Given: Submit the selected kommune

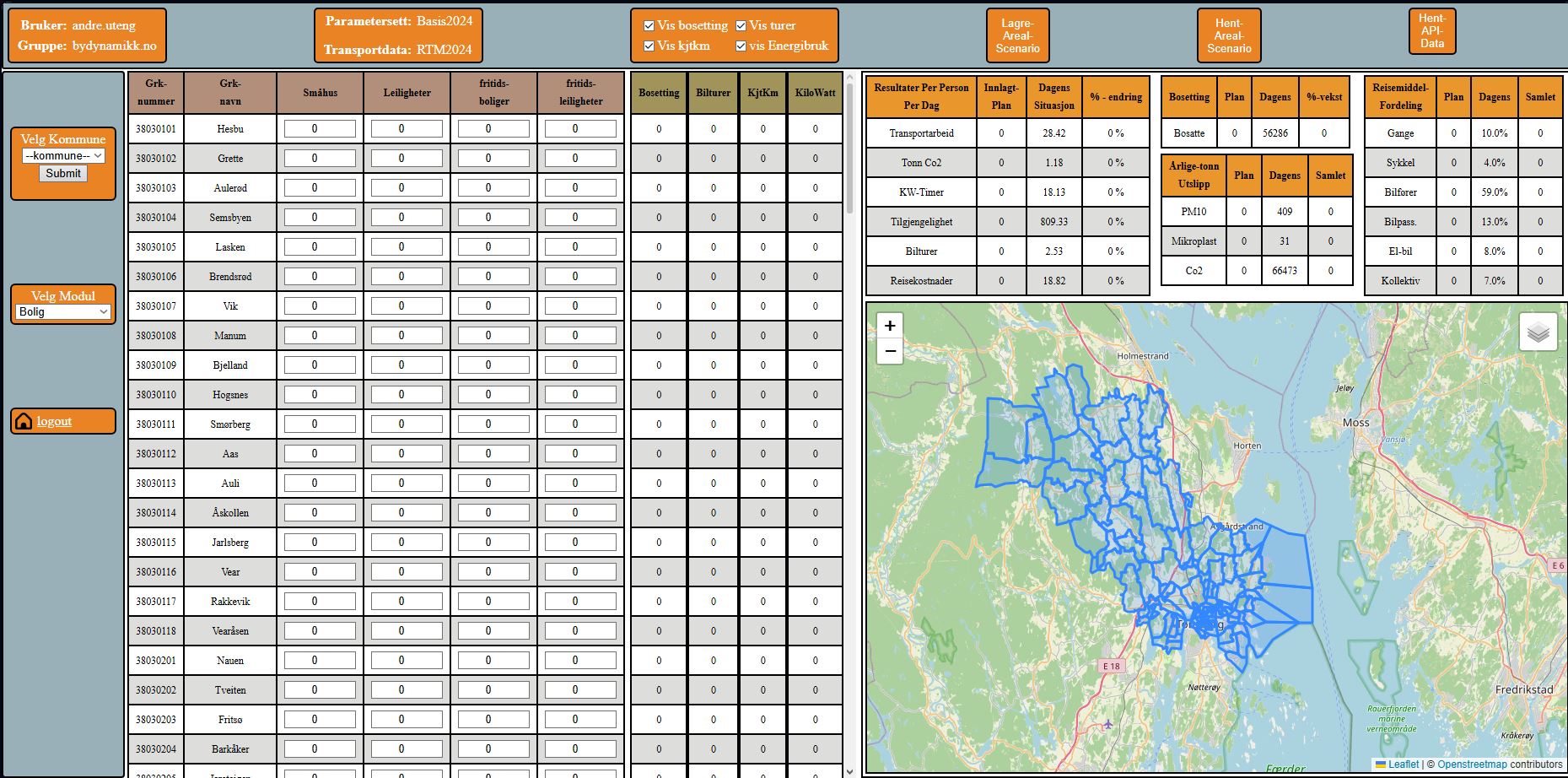Looking at the screenshot, I should 63,174.
